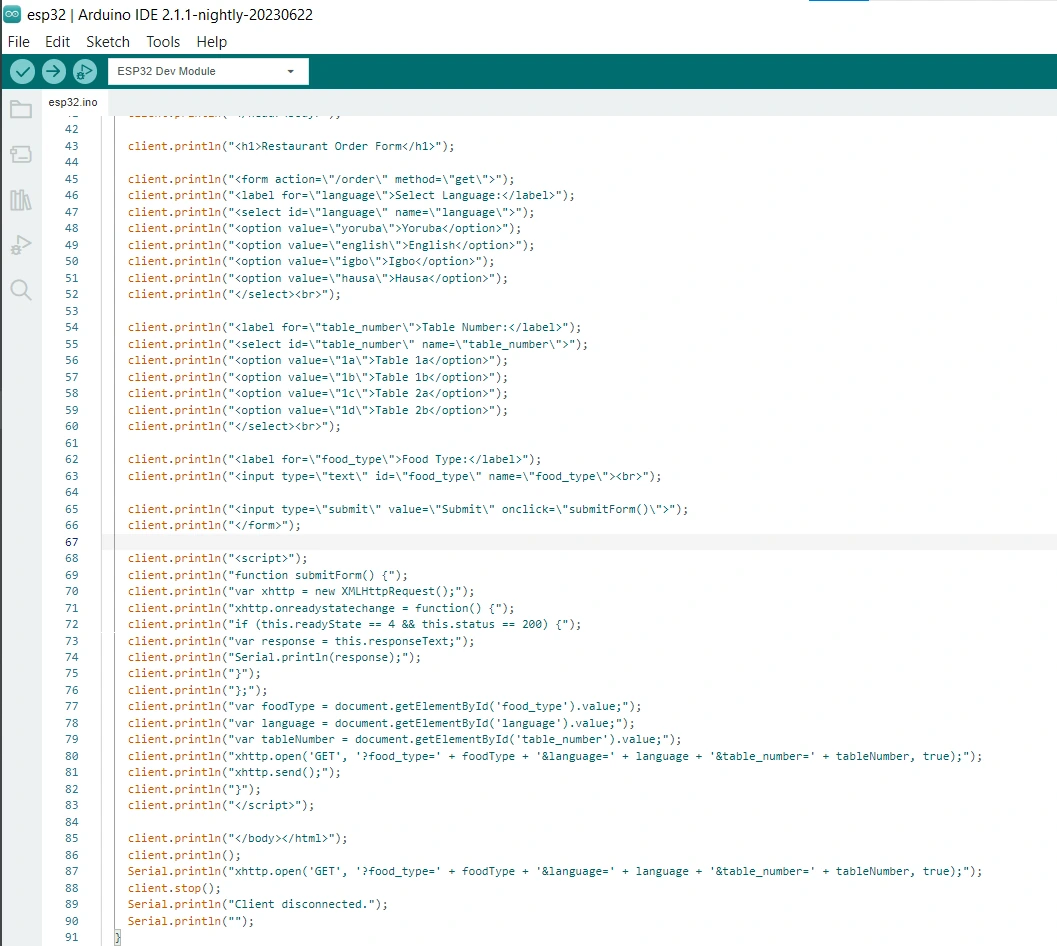Click the Igbo option code line
Screen dimensions: 1057x946
(x=311, y=262)
